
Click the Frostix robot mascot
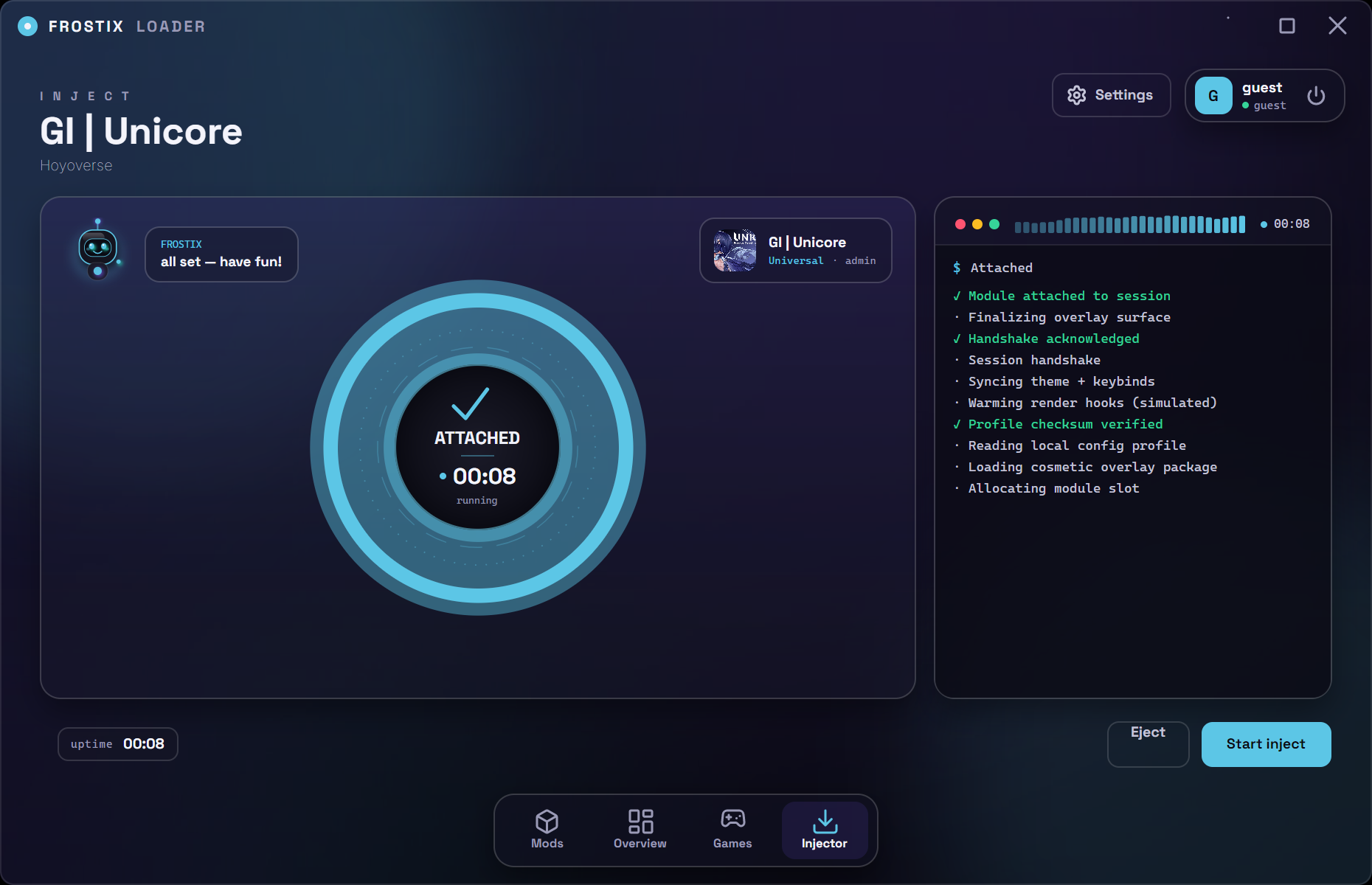tap(98, 249)
